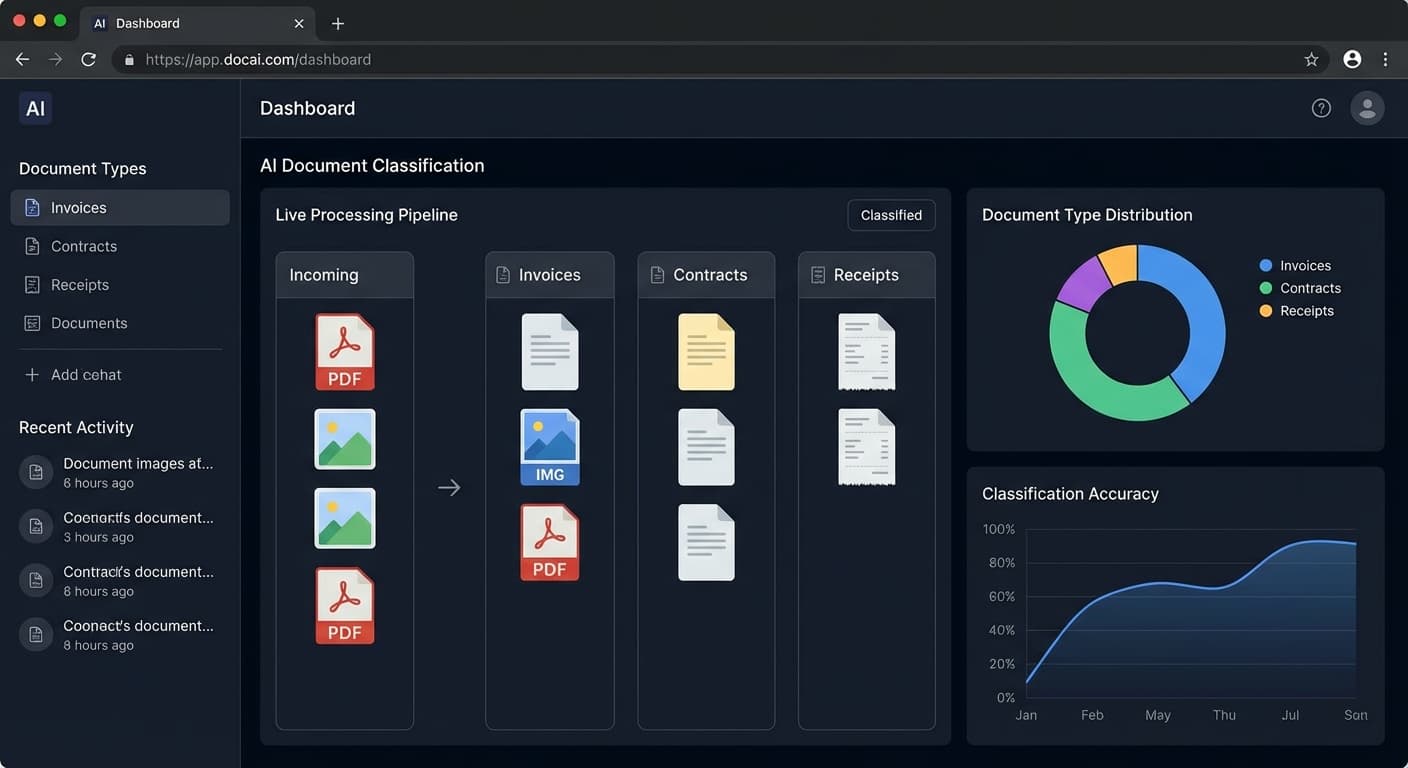Open the help question mark icon
The height and width of the screenshot is (768, 1408).
pos(1321,108)
